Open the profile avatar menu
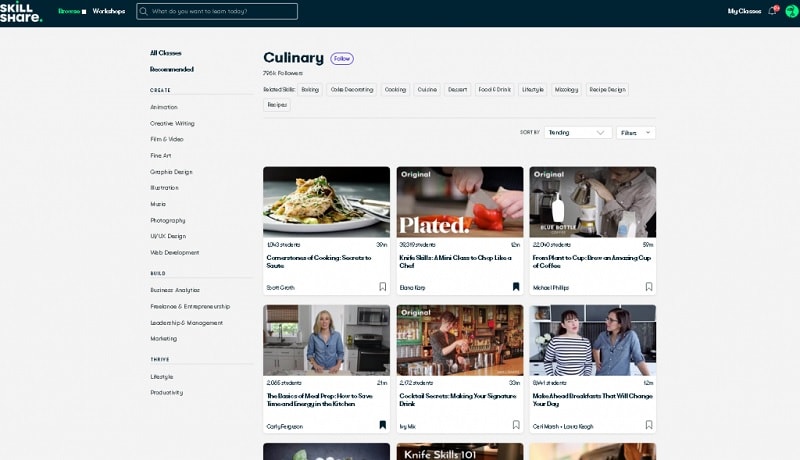The height and width of the screenshot is (460, 800). (791, 11)
